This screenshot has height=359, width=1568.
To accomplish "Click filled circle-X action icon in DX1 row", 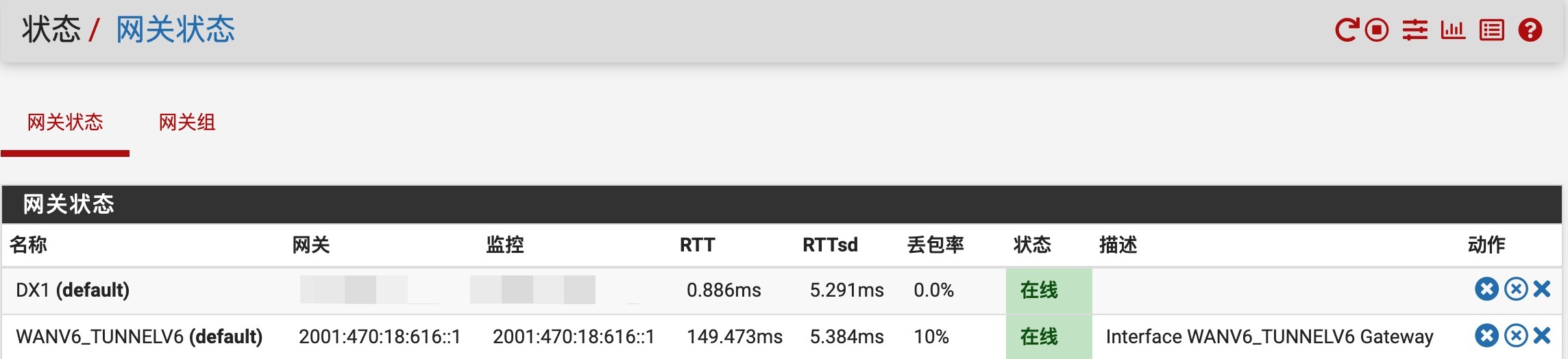I will 1486,290.
